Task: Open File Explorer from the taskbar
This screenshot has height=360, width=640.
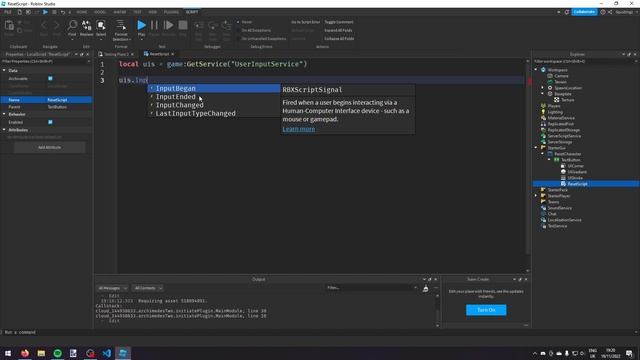Action: (41, 353)
